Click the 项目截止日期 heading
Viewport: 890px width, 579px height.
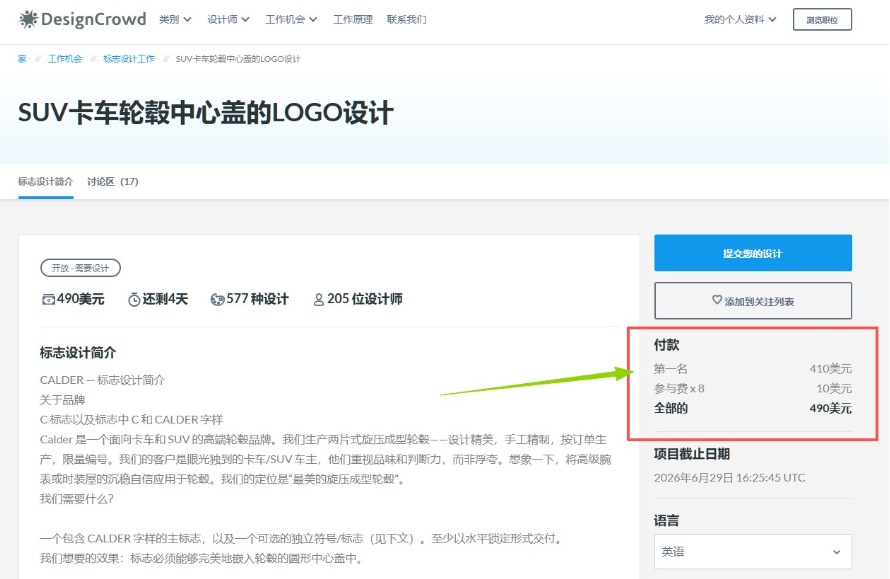click(692, 454)
